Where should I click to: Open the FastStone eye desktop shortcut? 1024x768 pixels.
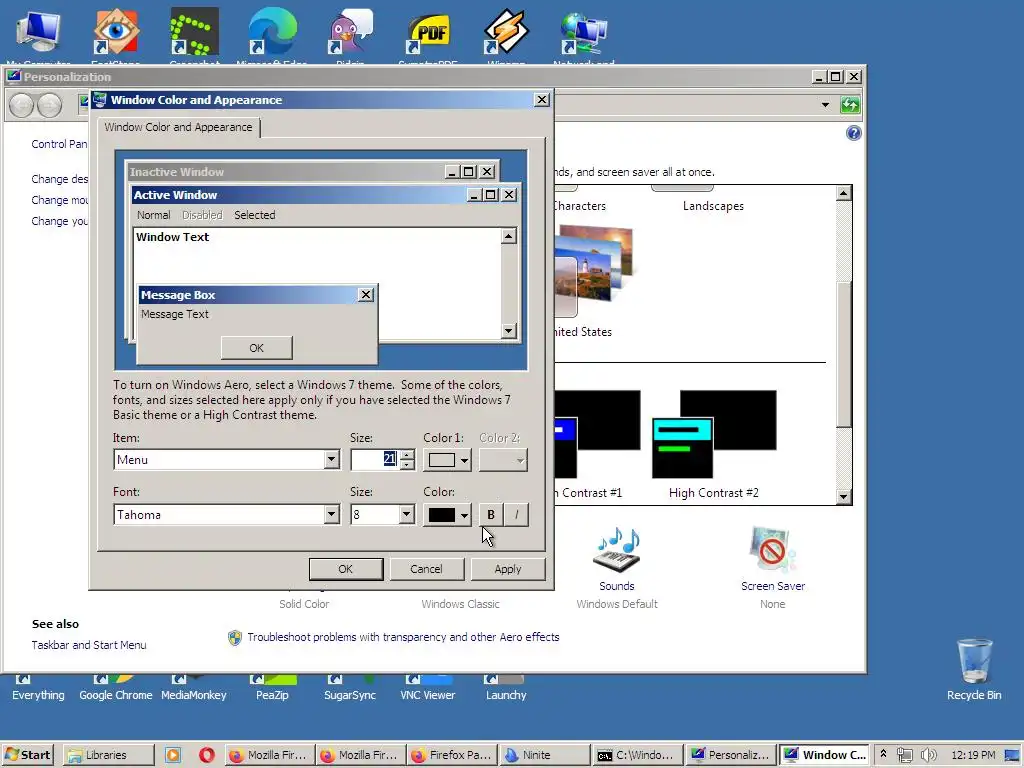[x=116, y=31]
